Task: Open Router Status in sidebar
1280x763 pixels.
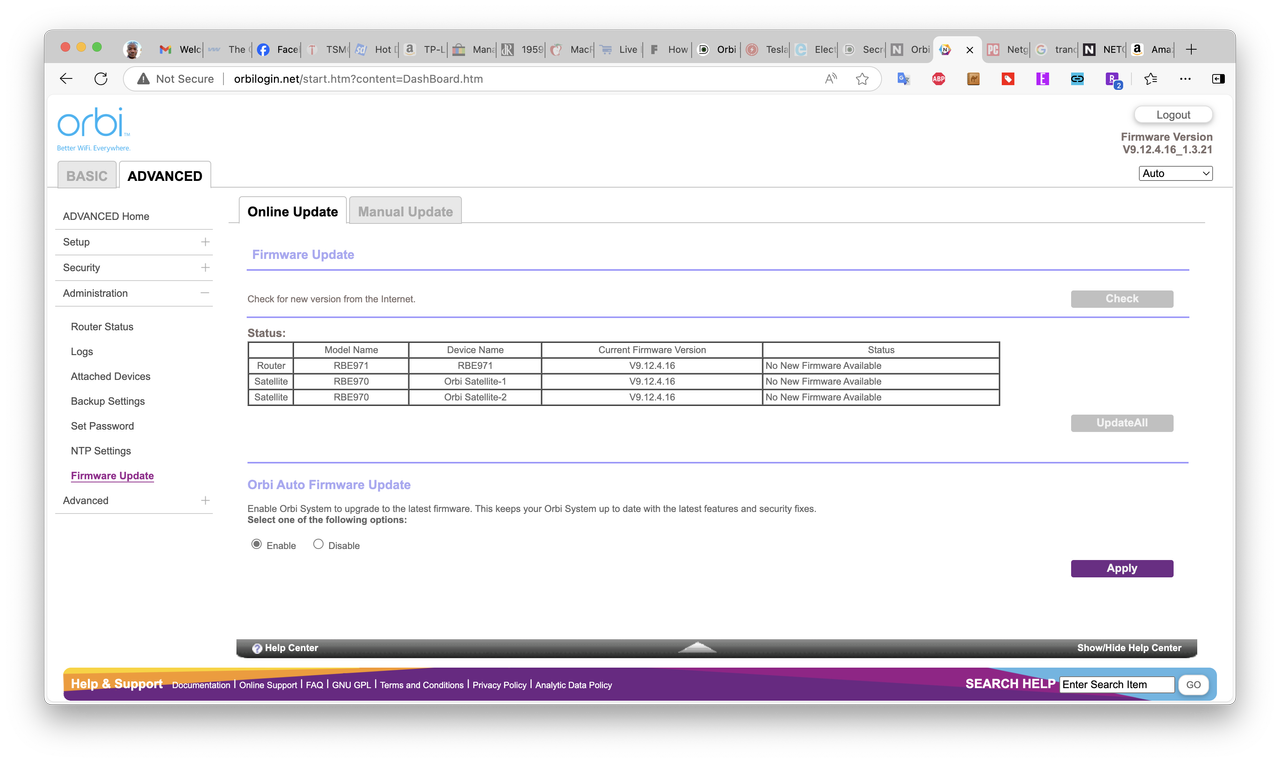Action: coord(102,327)
